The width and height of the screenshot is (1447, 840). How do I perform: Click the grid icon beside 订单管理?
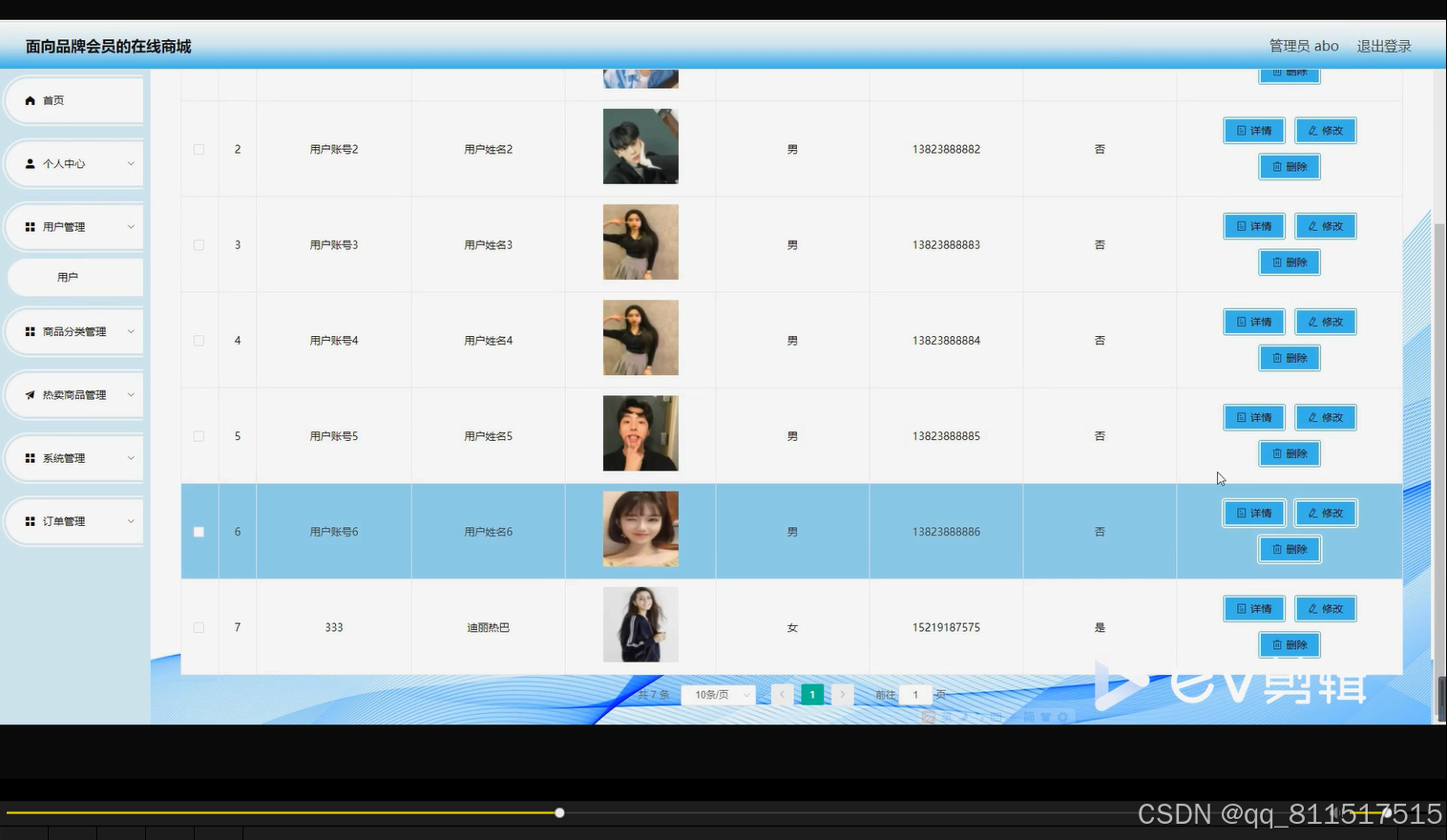point(30,521)
